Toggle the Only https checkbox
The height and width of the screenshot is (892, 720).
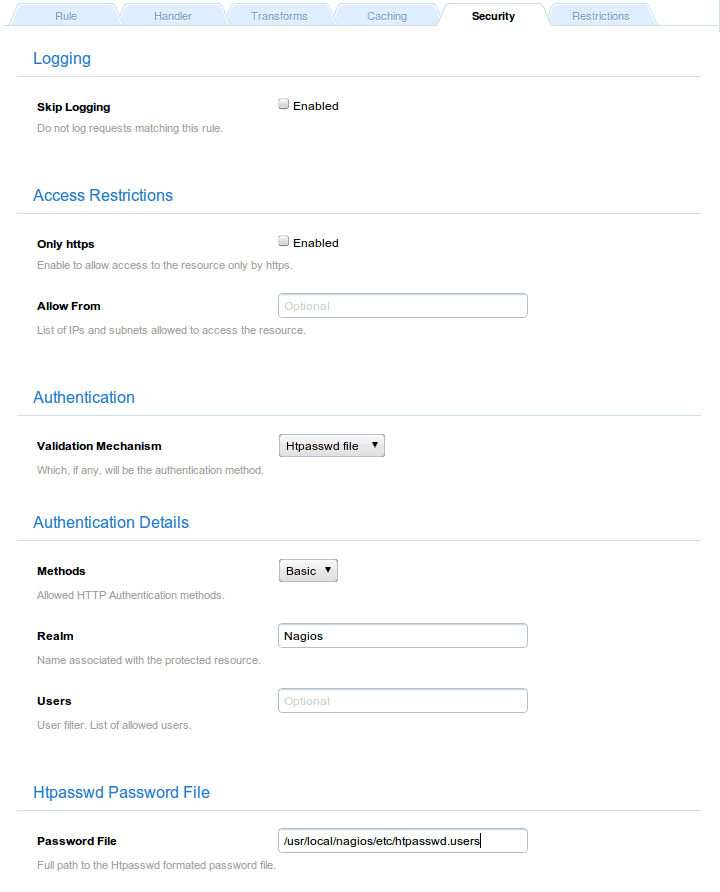(x=284, y=241)
